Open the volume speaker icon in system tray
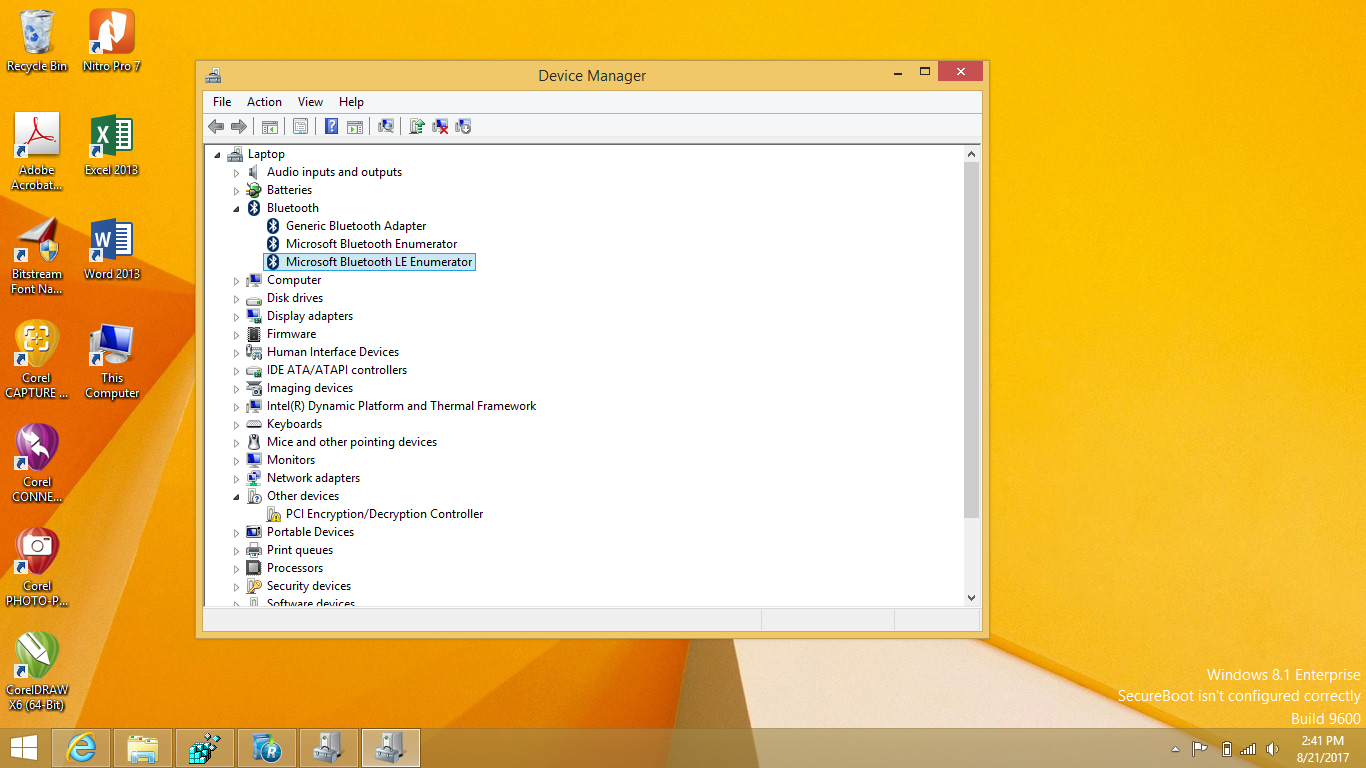This screenshot has width=1366, height=768. pyautogui.click(x=1272, y=749)
